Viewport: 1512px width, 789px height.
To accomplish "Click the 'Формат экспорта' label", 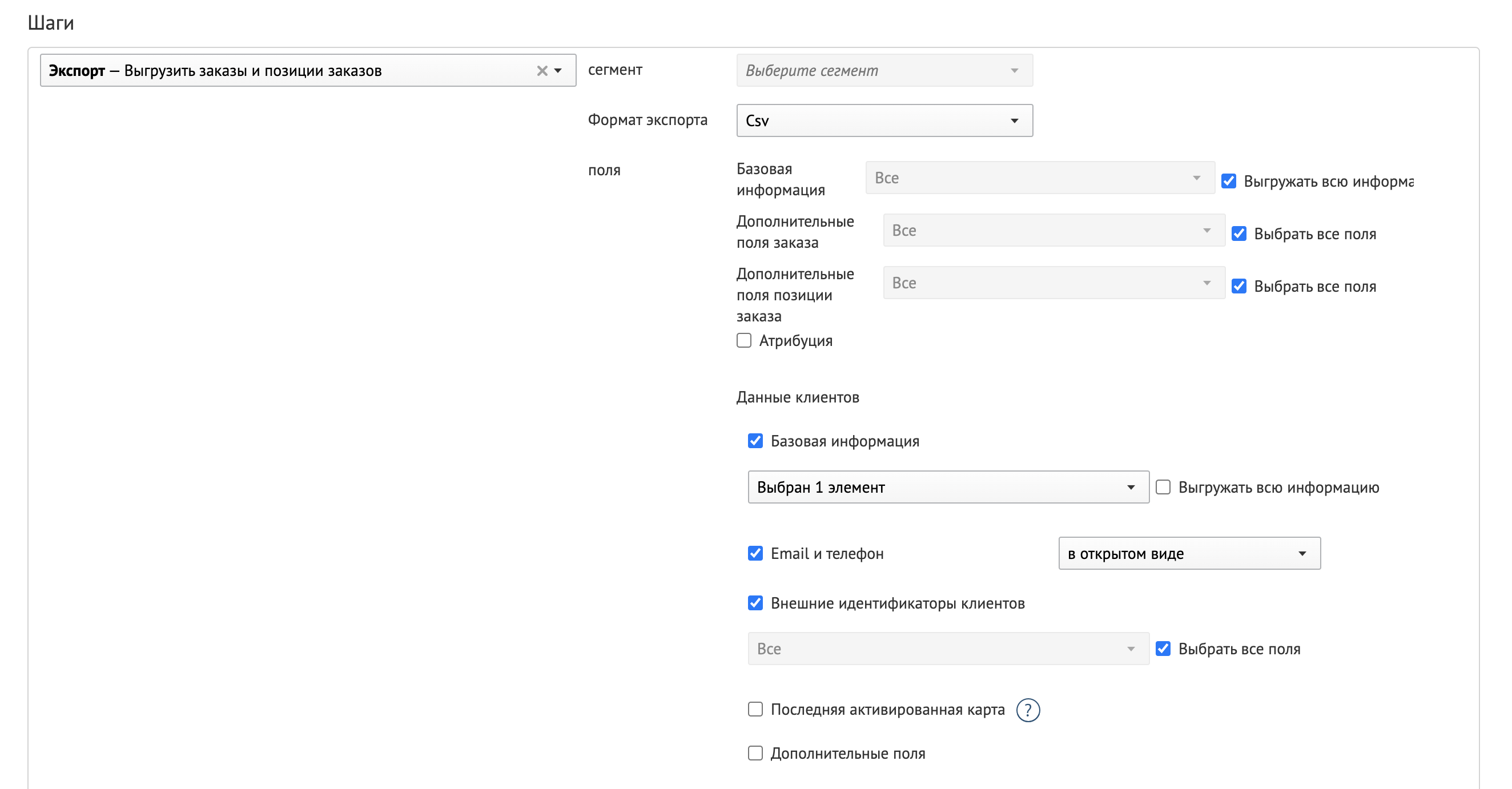I will pyautogui.click(x=648, y=120).
